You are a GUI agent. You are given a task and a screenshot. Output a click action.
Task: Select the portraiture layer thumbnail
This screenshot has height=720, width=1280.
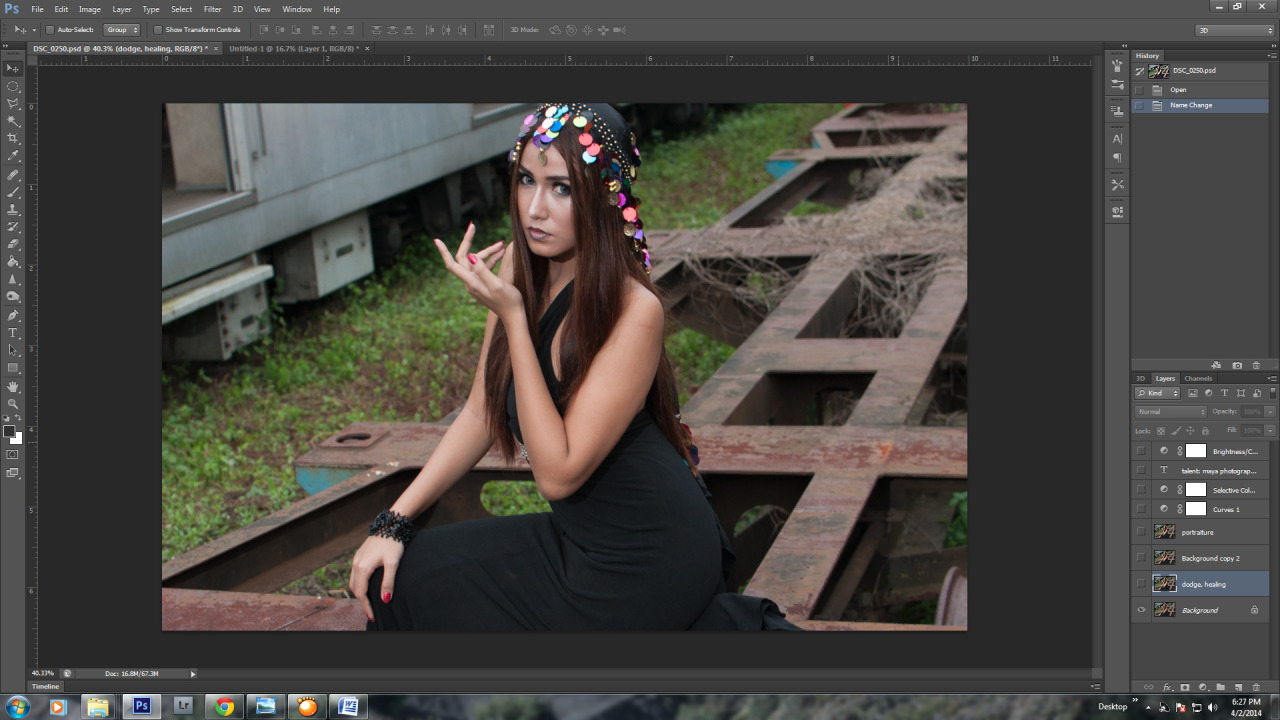[1164, 532]
